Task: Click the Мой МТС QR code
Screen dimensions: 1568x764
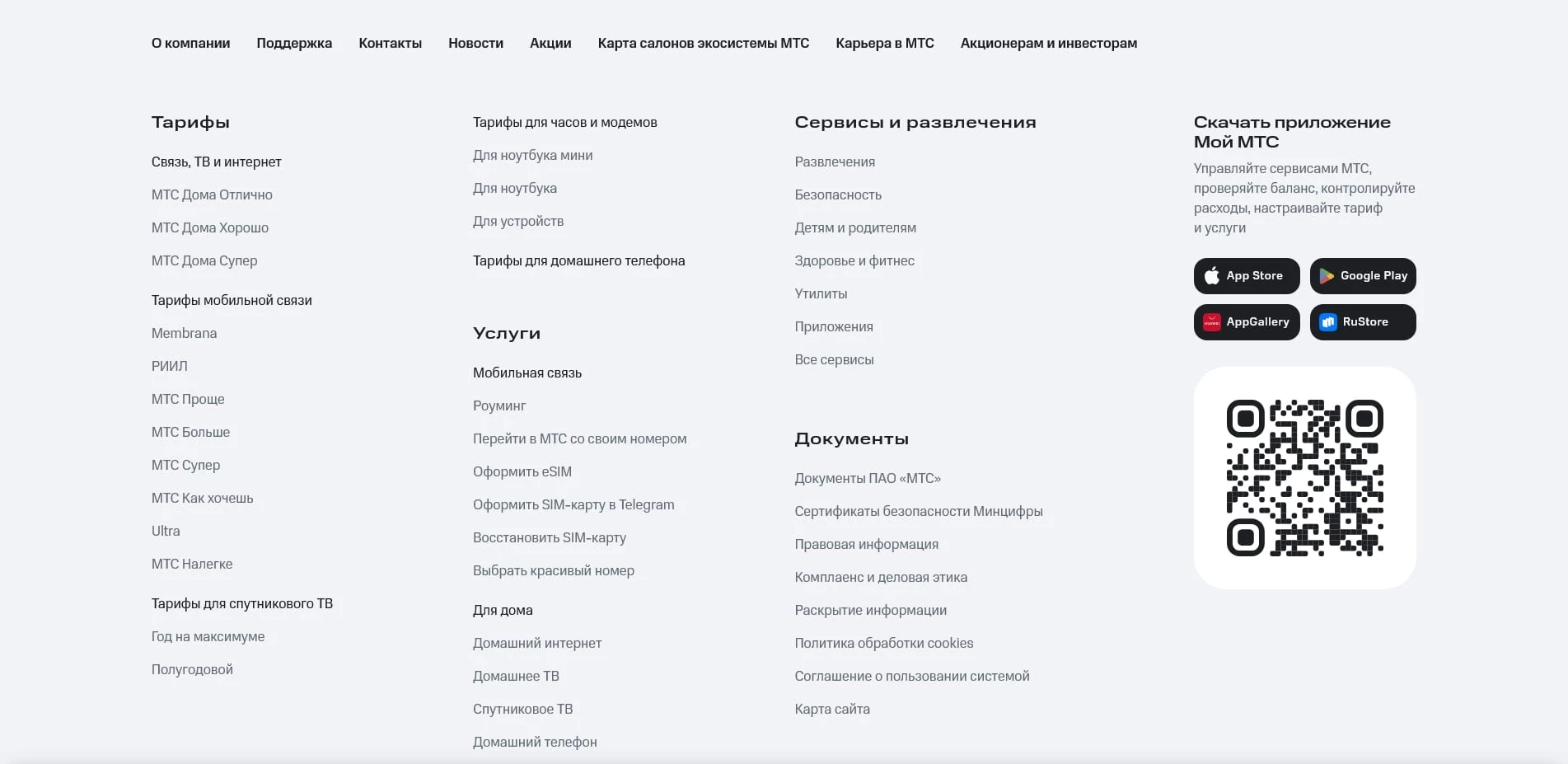Action: tap(1304, 478)
